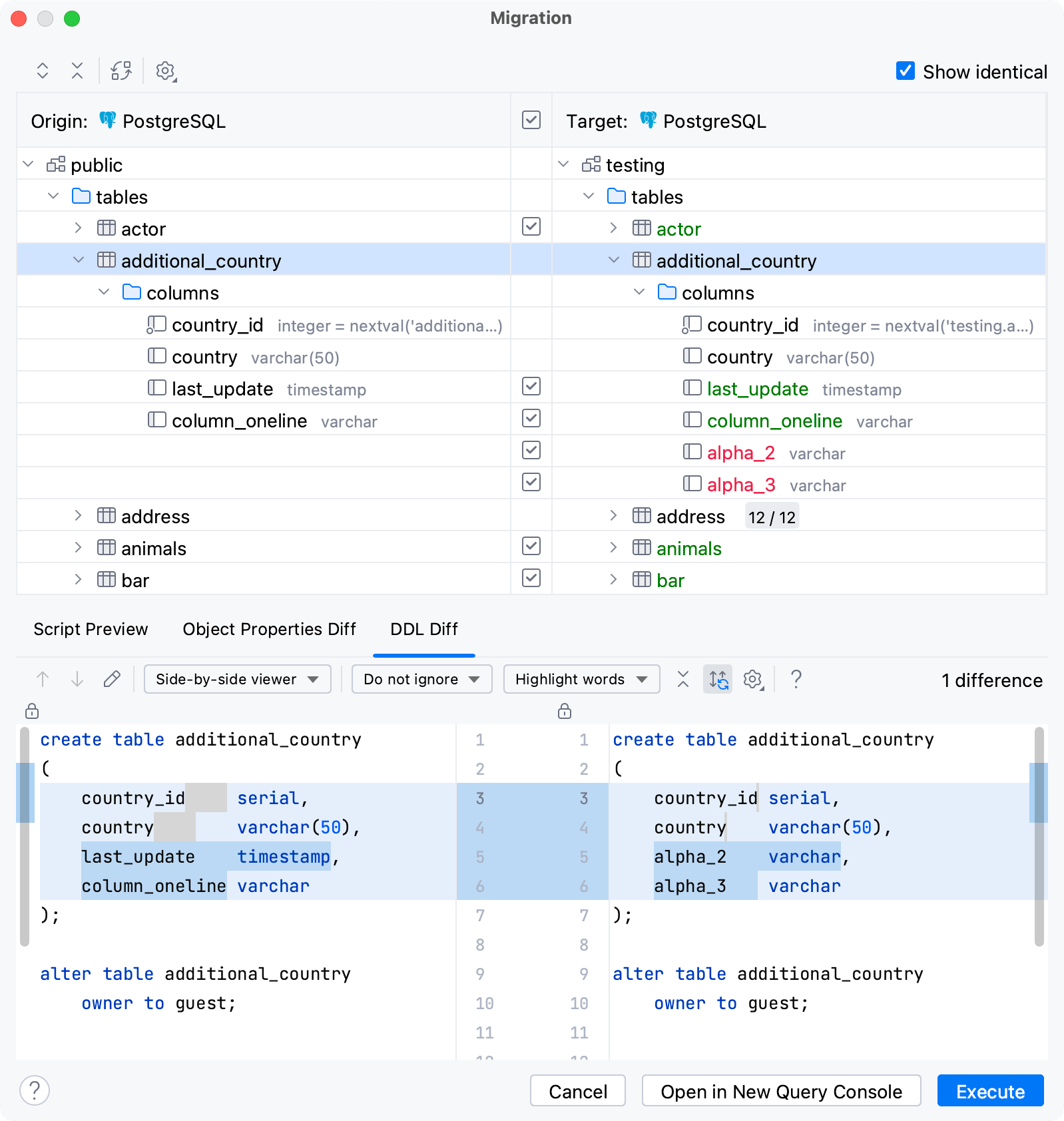Viewport: 1064px width, 1121px height.
Task: Click the pencil edit icon in diff toolbar
Action: [112, 679]
